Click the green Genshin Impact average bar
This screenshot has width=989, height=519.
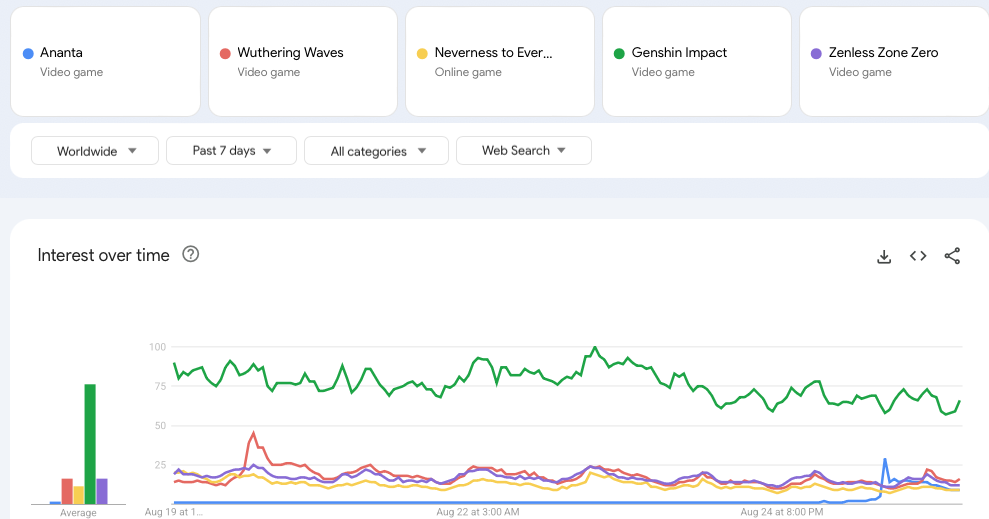90,444
